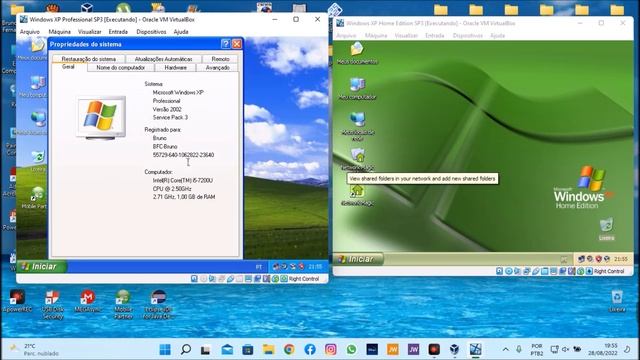Click audio indicator in XP Professional status bar

[212, 279]
